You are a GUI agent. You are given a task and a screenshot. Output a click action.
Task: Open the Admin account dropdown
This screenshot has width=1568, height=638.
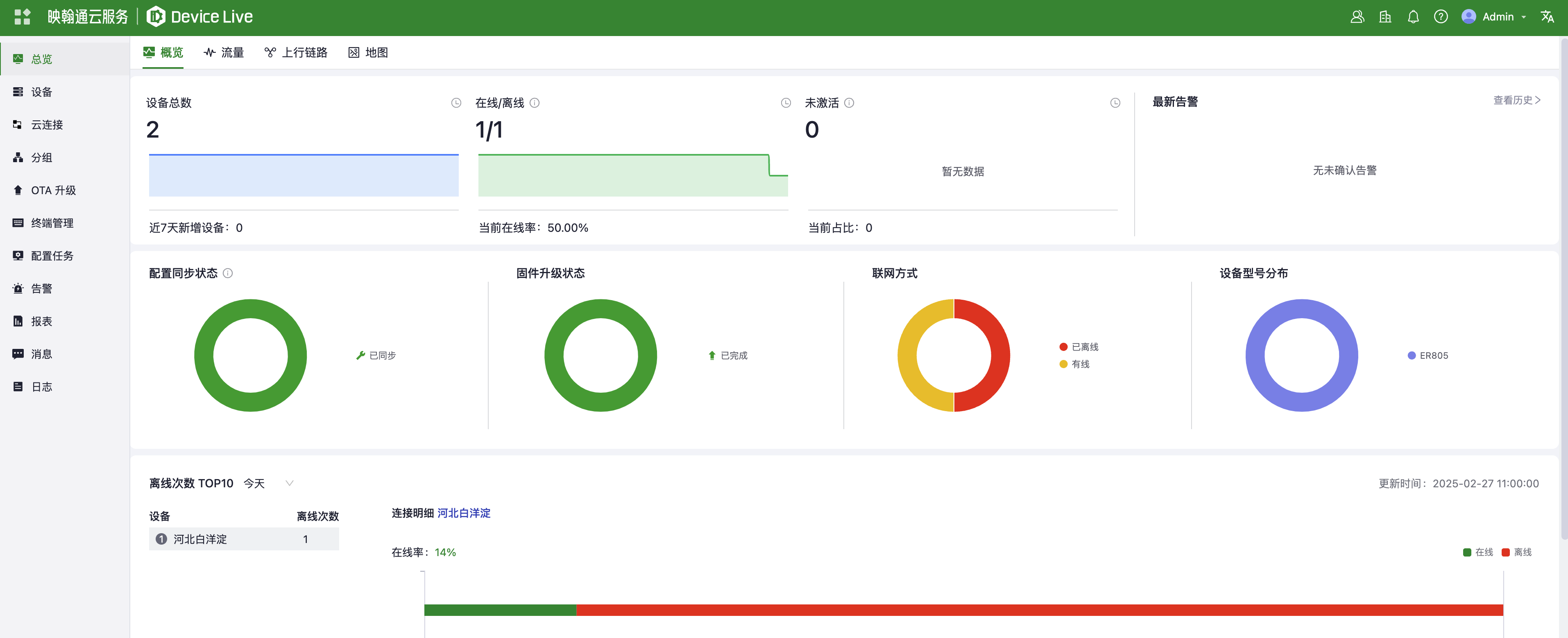click(x=1498, y=16)
